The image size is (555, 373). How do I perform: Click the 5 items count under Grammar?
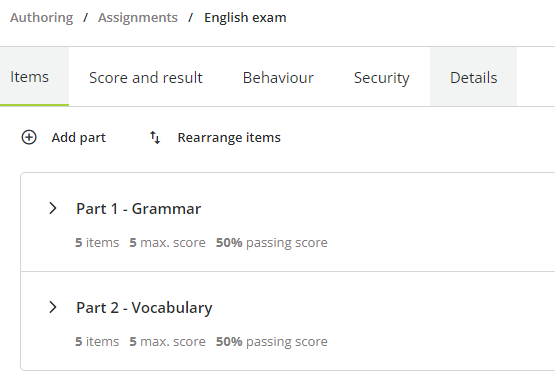(x=97, y=242)
